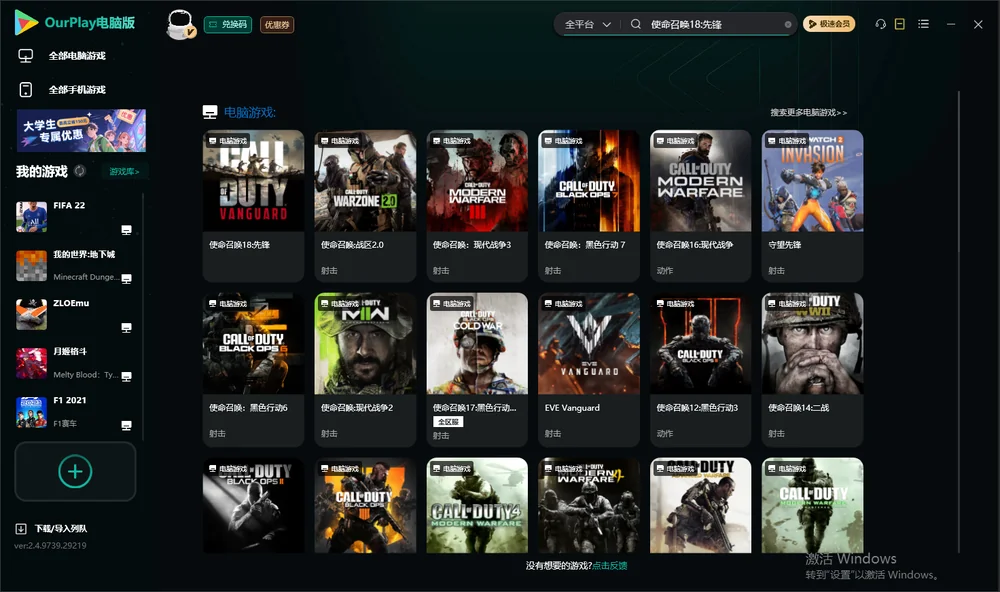Image resolution: width=1000 pixels, height=592 pixels.
Task: Click the 极速会员 membership button
Action: pos(829,24)
